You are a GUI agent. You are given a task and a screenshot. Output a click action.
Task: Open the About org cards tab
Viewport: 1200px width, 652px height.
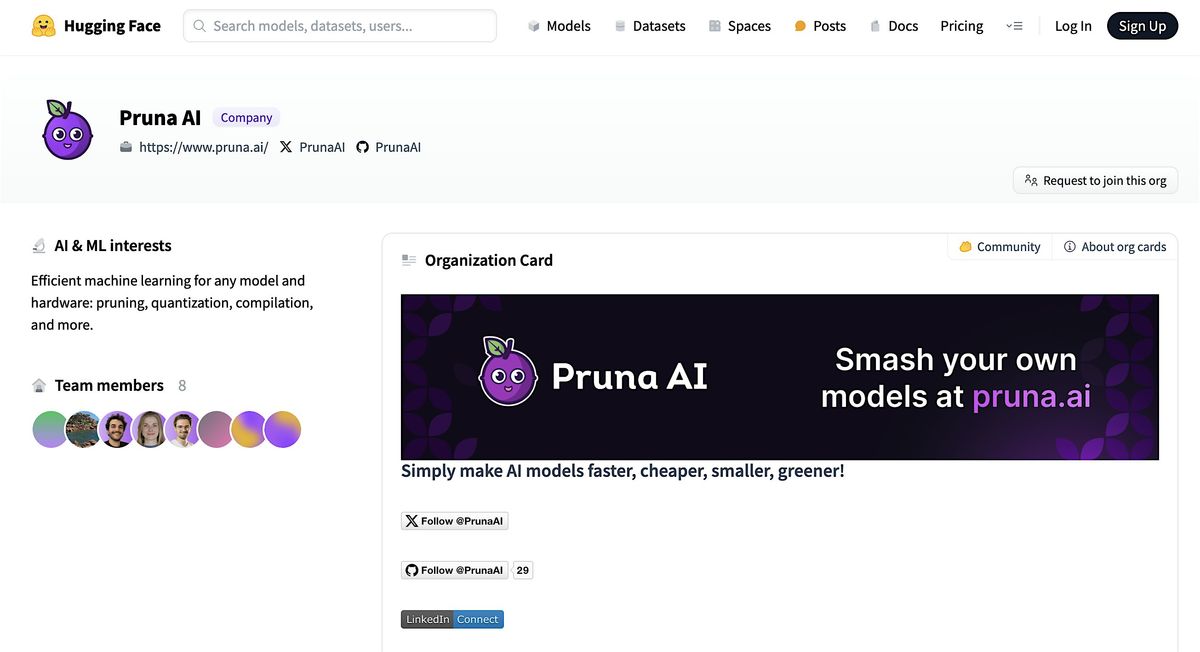(x=1114, y=246)
